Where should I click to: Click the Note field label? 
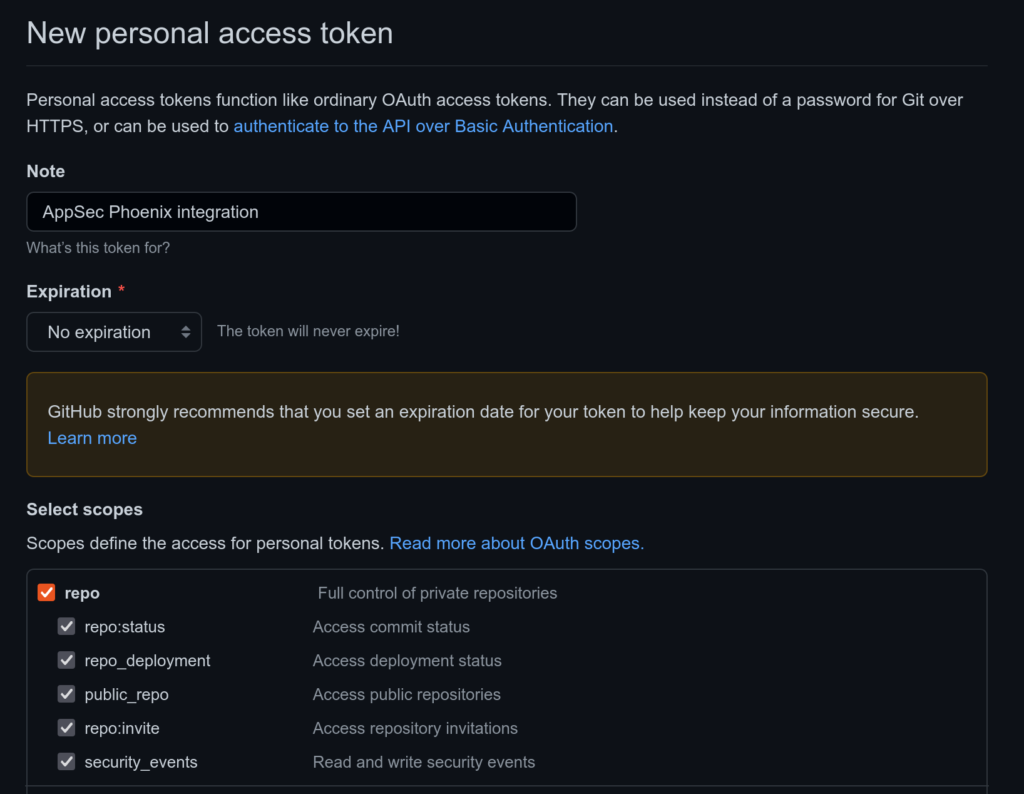pyautogui.click(x=46, y=171)
